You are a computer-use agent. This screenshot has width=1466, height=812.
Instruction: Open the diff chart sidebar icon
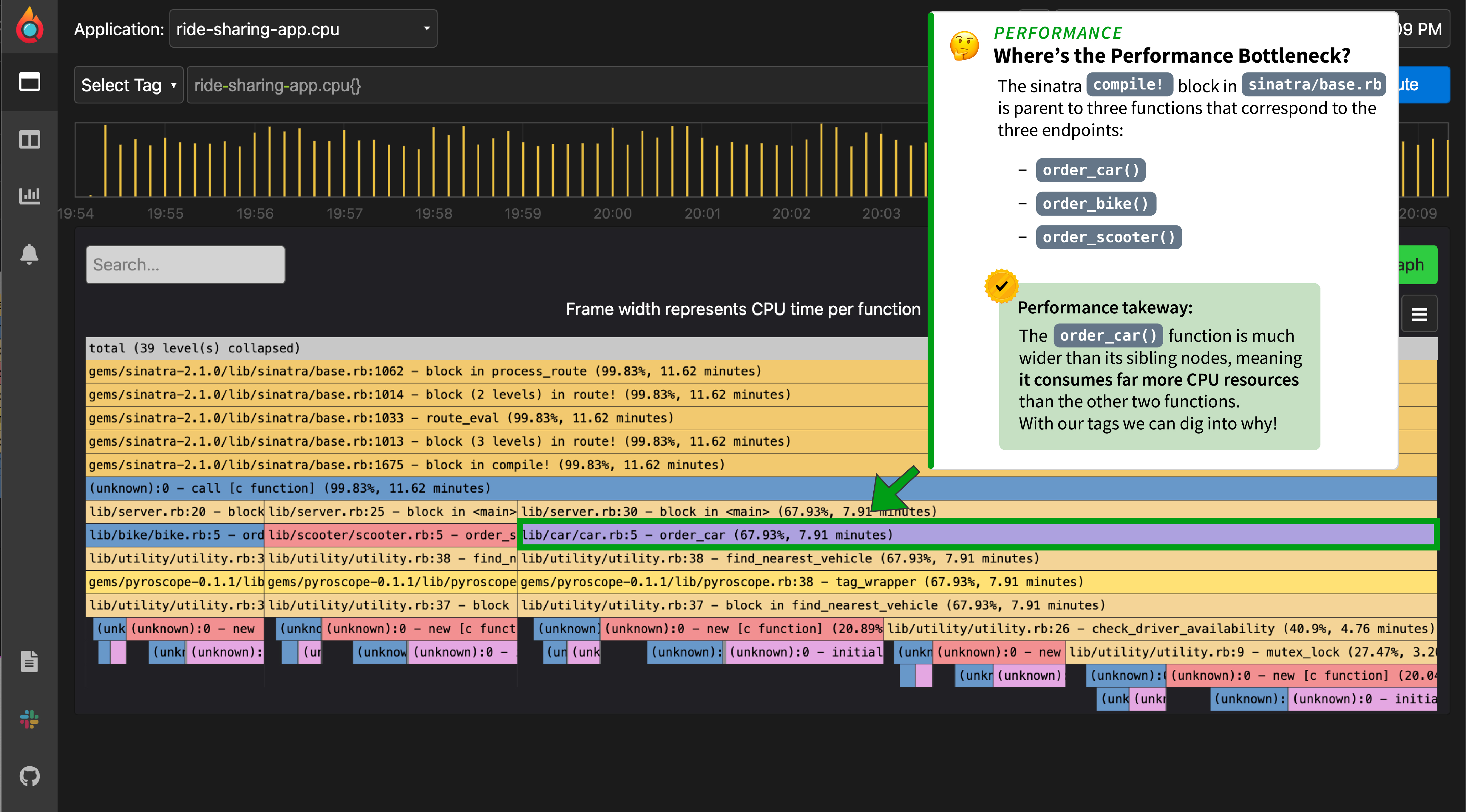[30, 196]
